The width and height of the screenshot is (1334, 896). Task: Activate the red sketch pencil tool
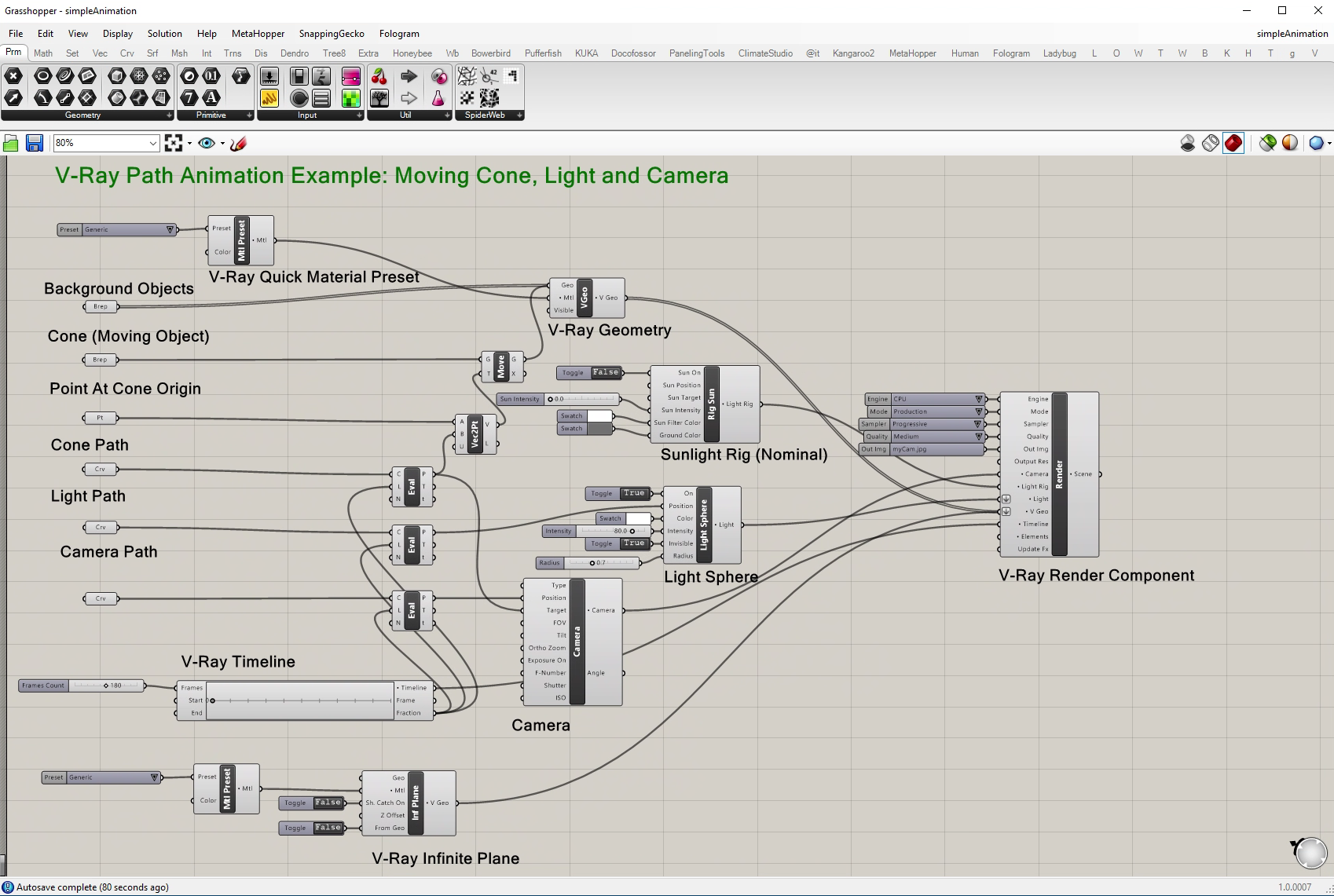[239, 143]
